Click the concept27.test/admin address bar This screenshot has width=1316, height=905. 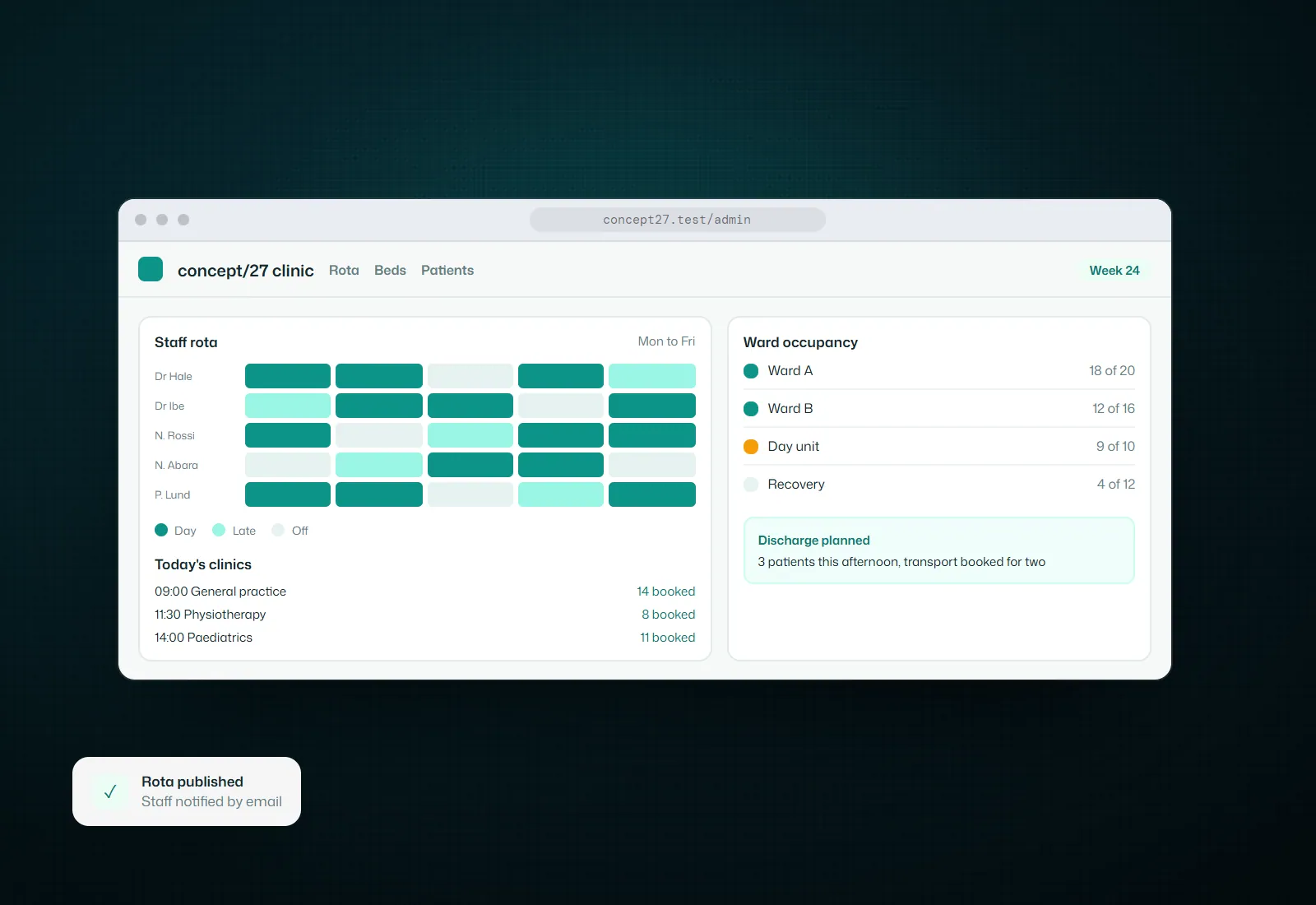tap(678, 220)
